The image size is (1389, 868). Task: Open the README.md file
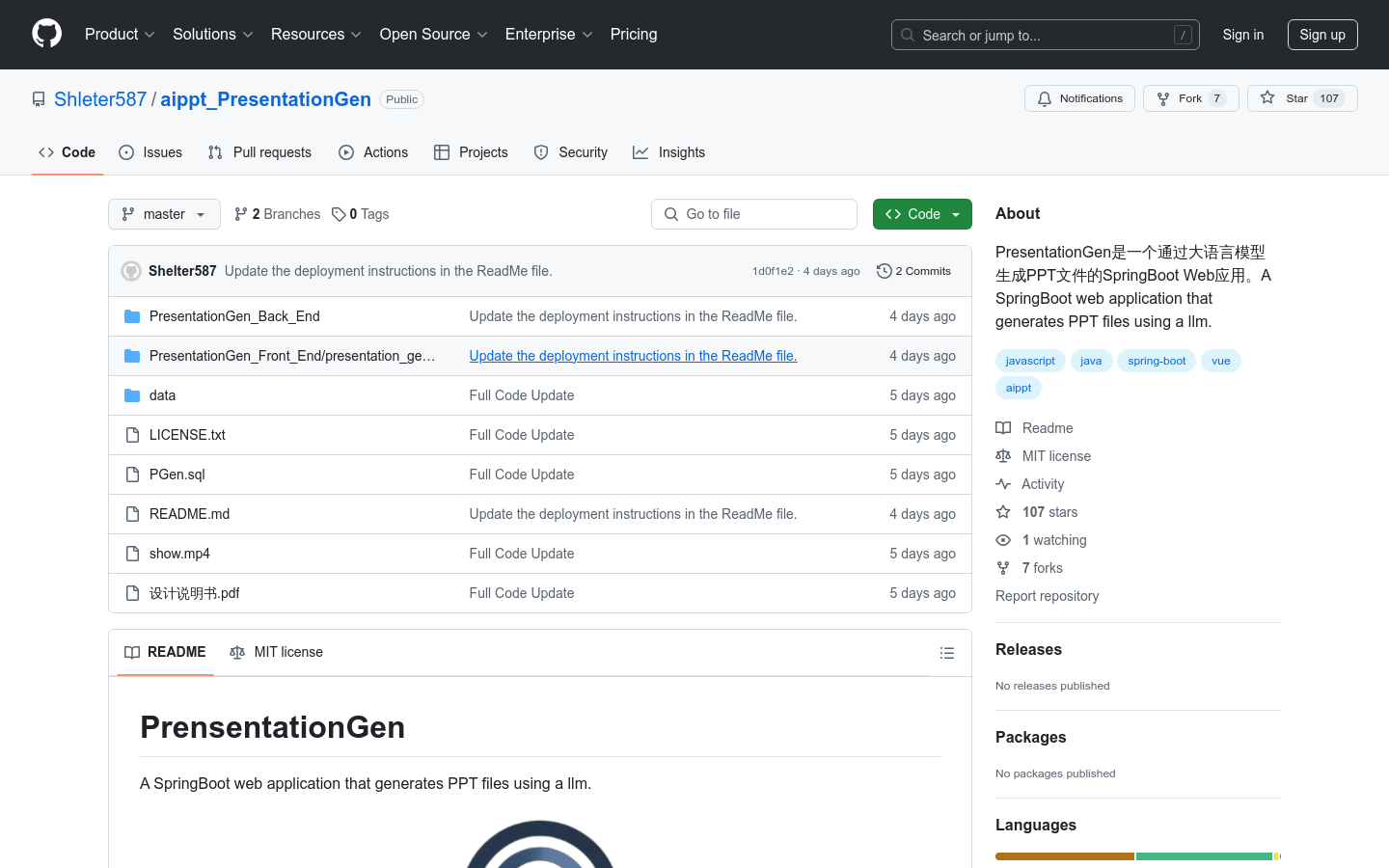(x=189, y=514)
